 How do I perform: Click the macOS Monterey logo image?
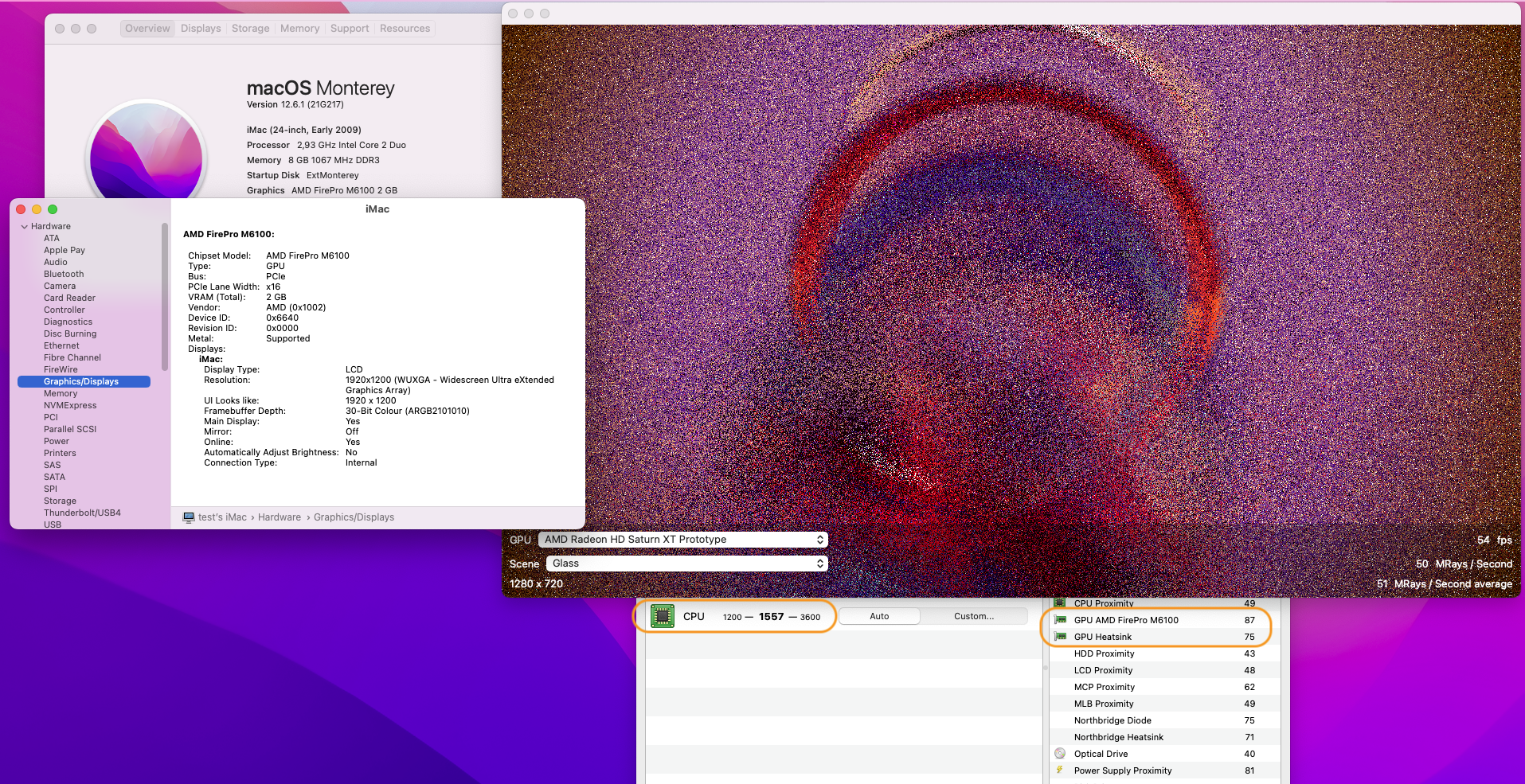click(147, 151)
